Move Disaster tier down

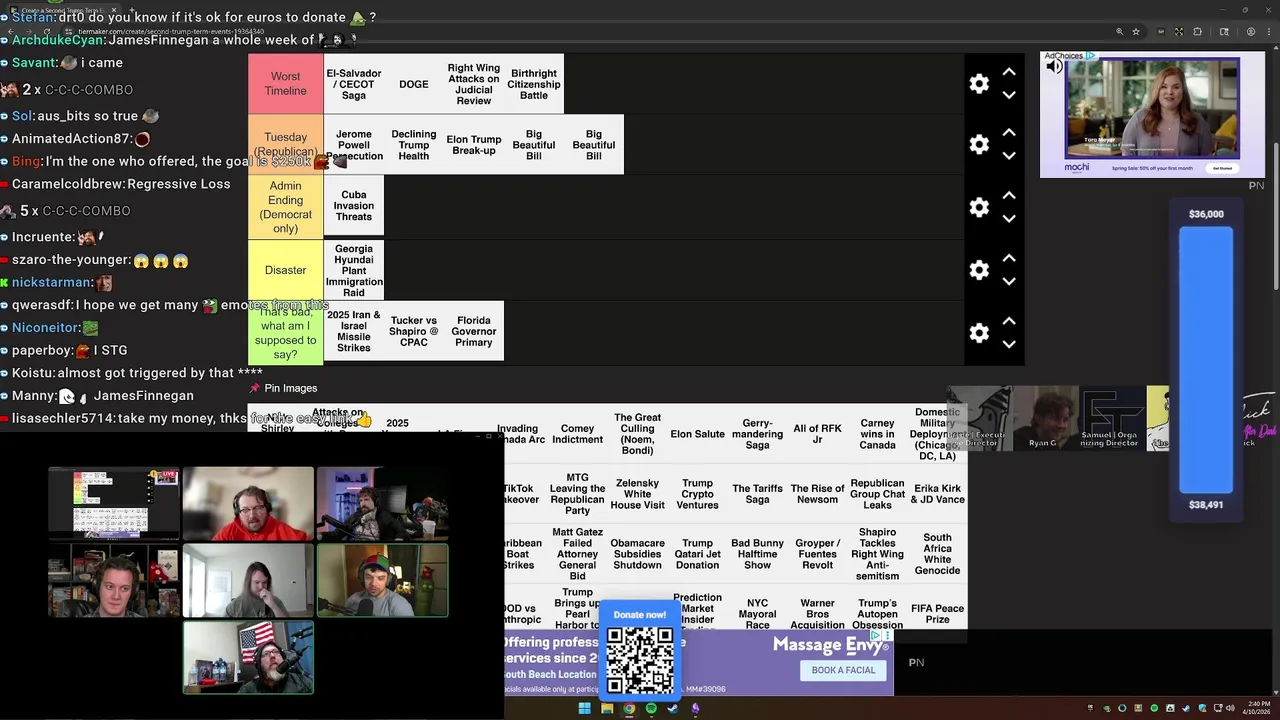tap(1009, 281)
